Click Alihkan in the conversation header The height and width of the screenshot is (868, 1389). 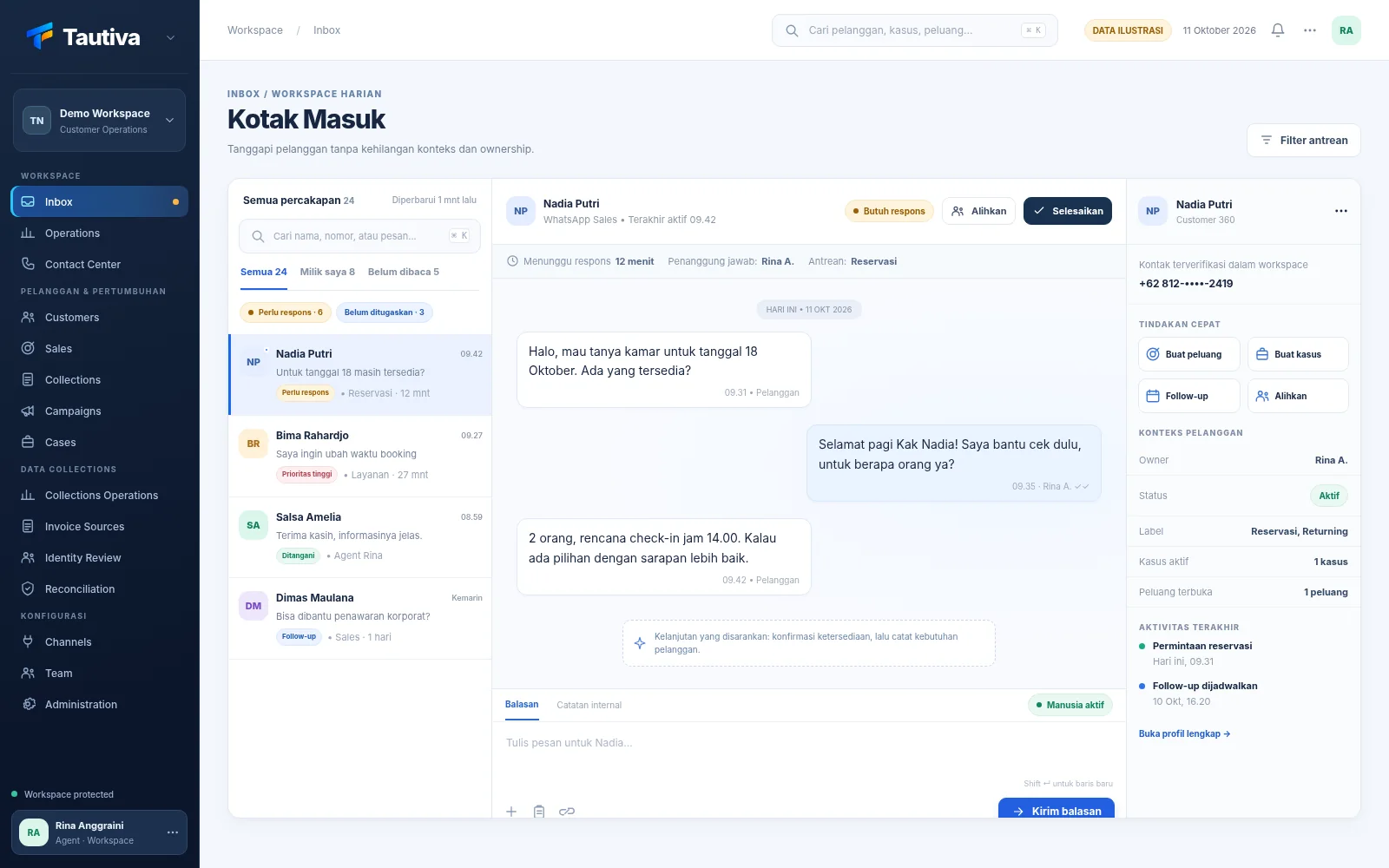click(x=978, y=211)
